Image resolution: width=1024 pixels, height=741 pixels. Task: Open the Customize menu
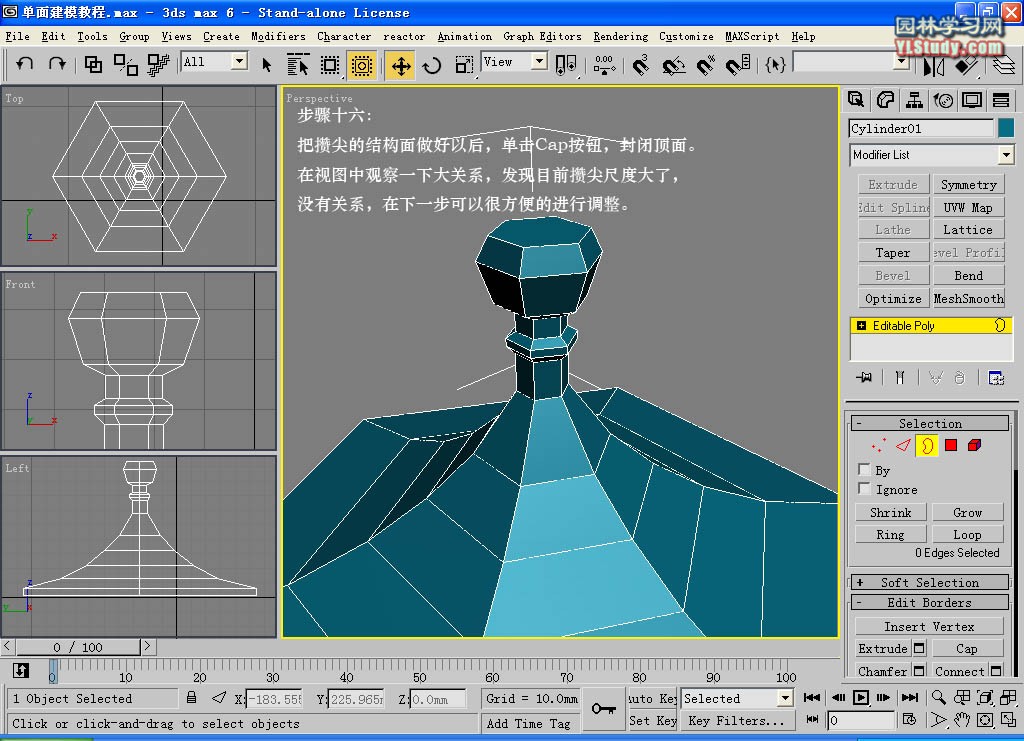pos(686,37)
